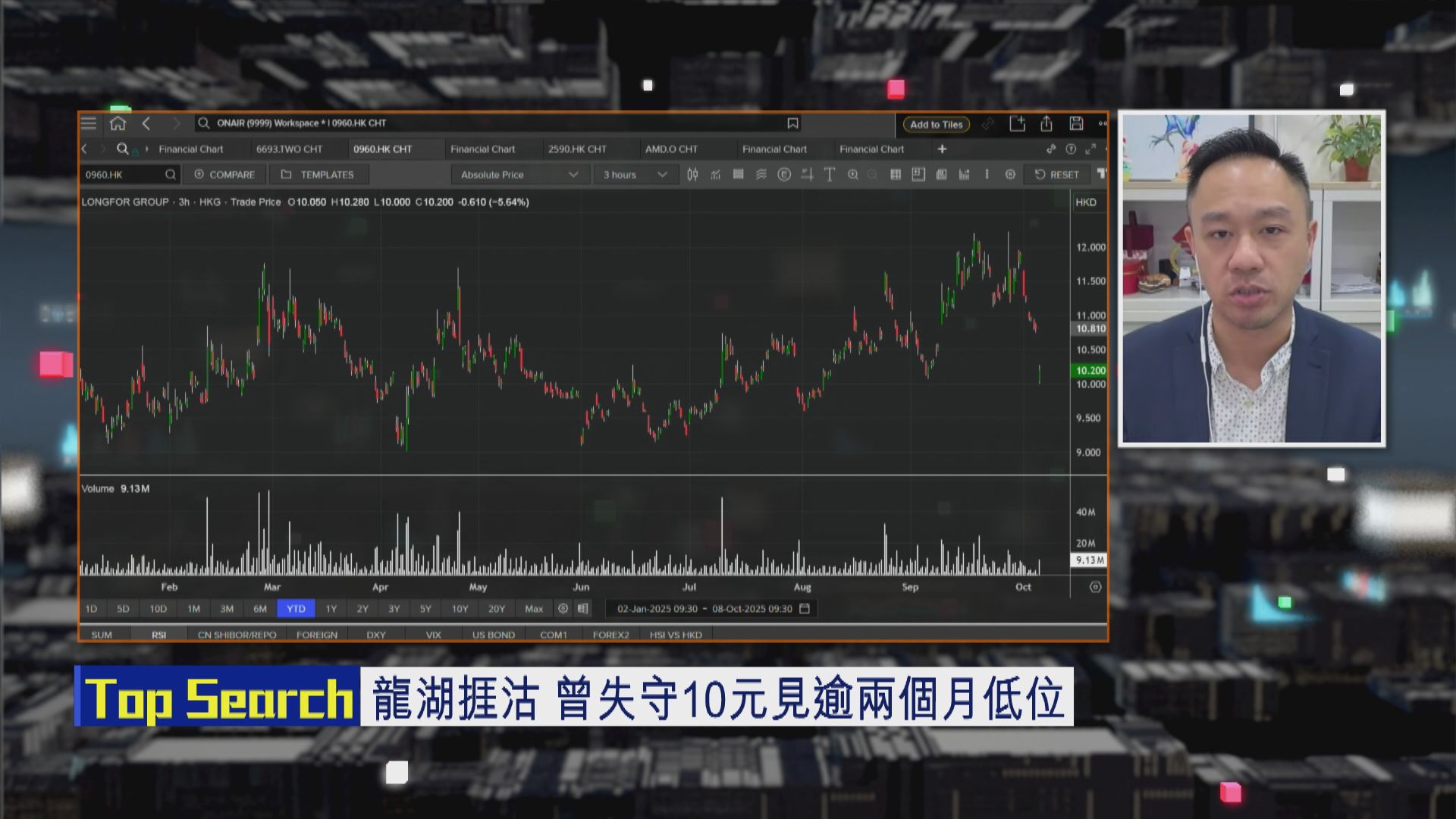Image resolution: width=1456 pixels, height=819 pixels.
Task: Open the date range calendar icon
Action: tap(805, 608)
